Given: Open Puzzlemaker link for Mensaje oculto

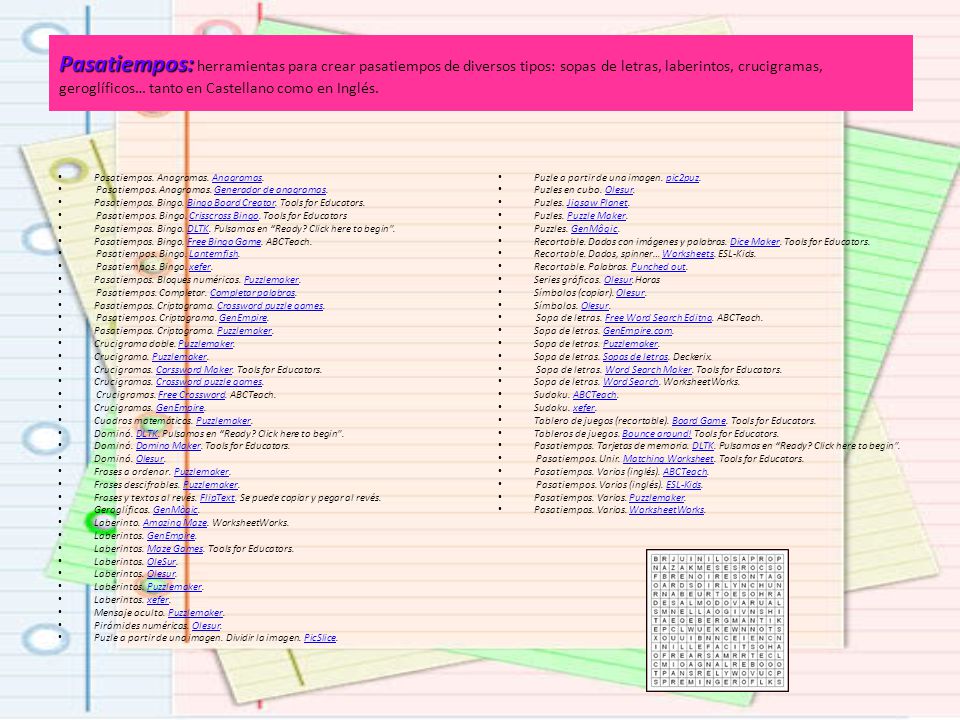Looking at the screenshot, I should (x=195, y=612).
